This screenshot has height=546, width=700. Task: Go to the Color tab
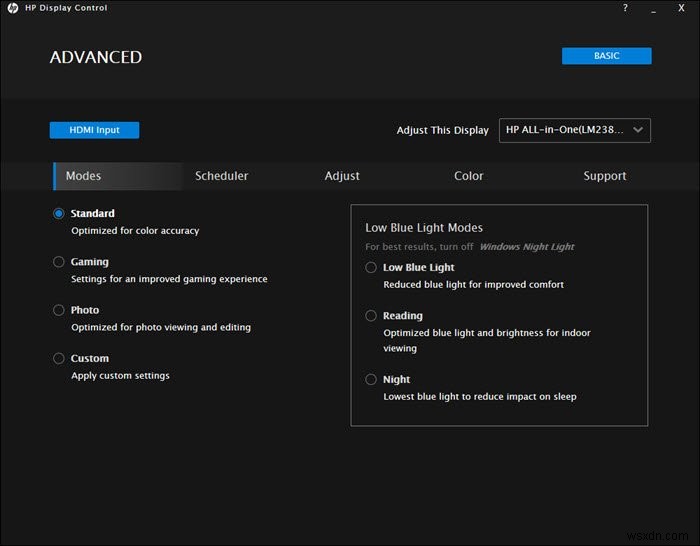coord(468,176)
